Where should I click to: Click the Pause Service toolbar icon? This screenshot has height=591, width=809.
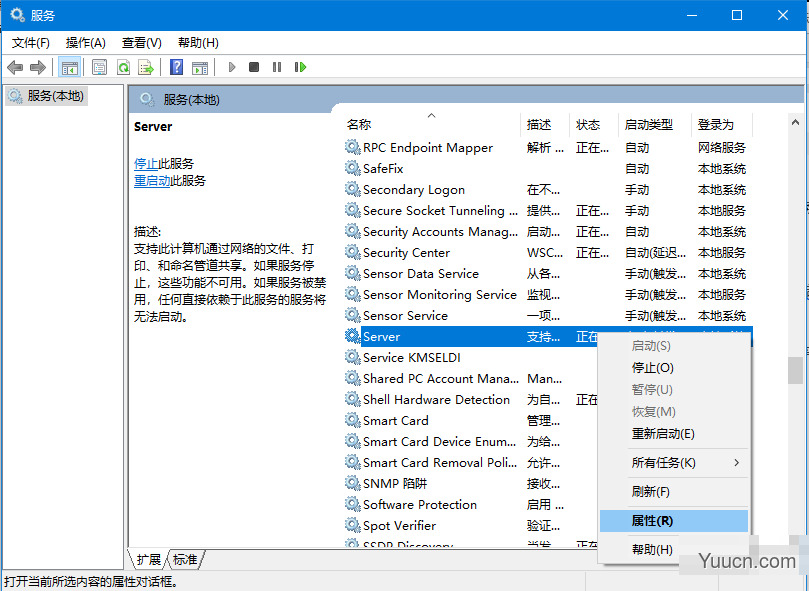277,67
